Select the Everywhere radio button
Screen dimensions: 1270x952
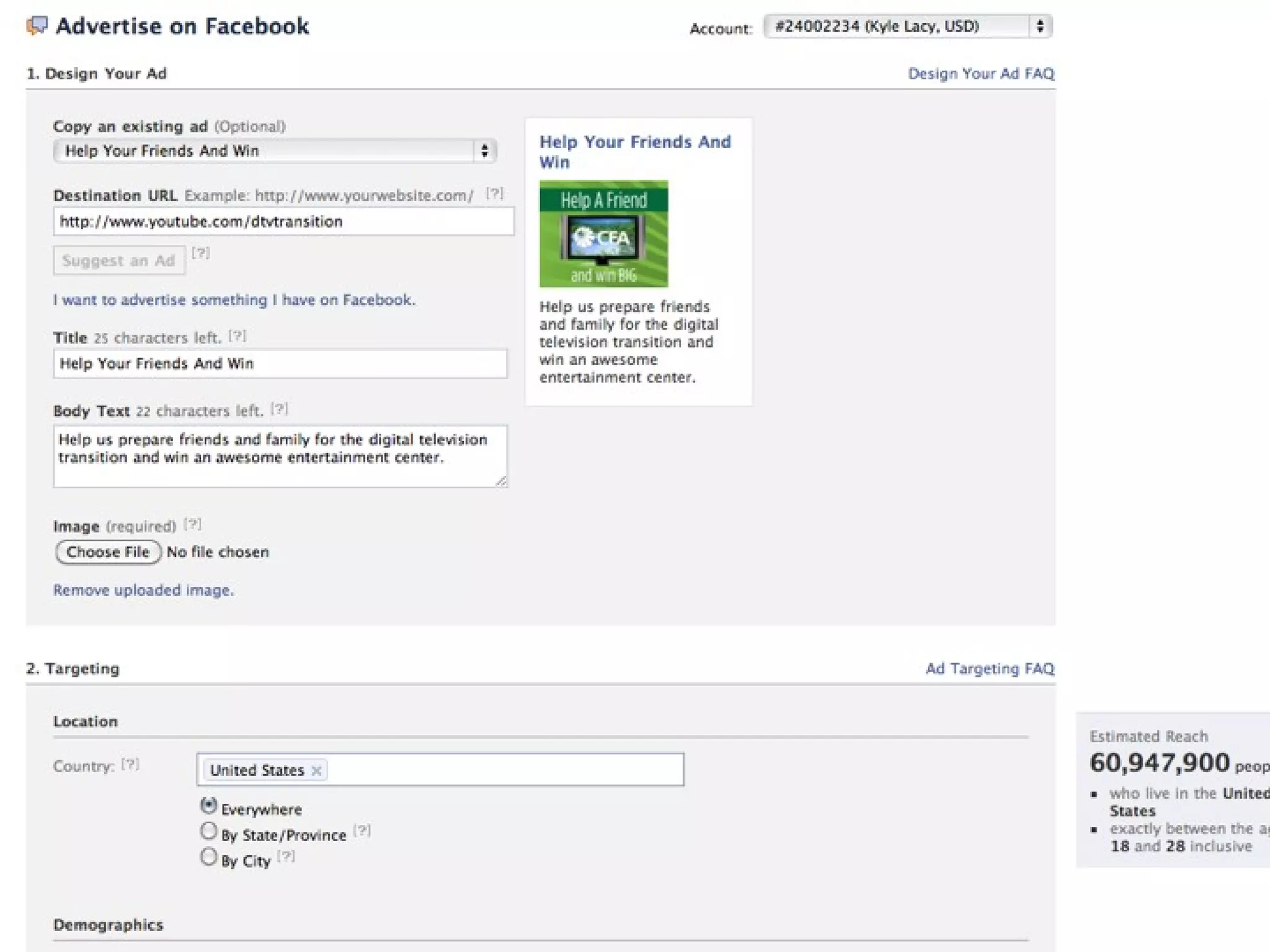click(x=209, y=806)
